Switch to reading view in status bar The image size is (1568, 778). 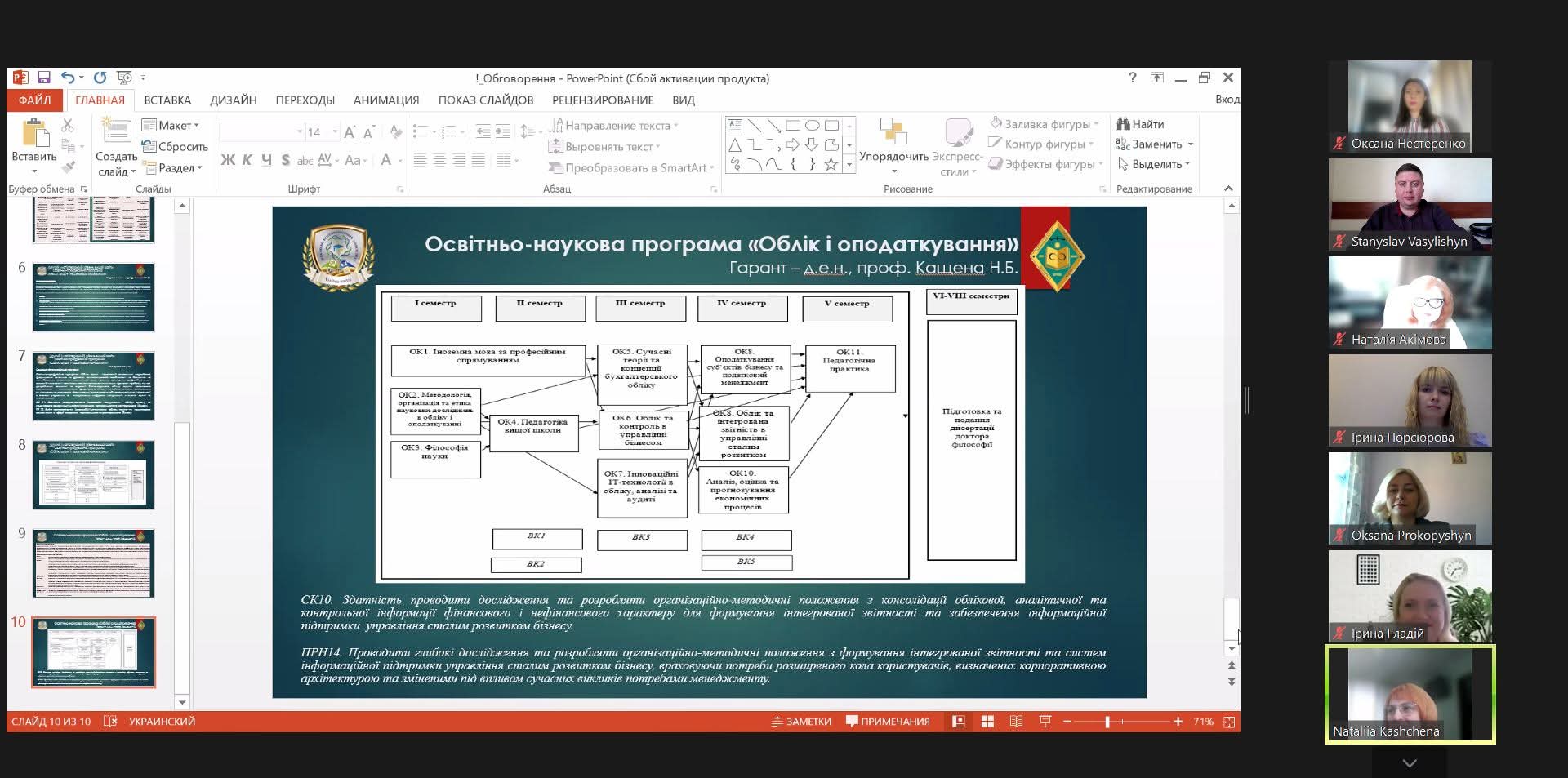point(1016,722)
